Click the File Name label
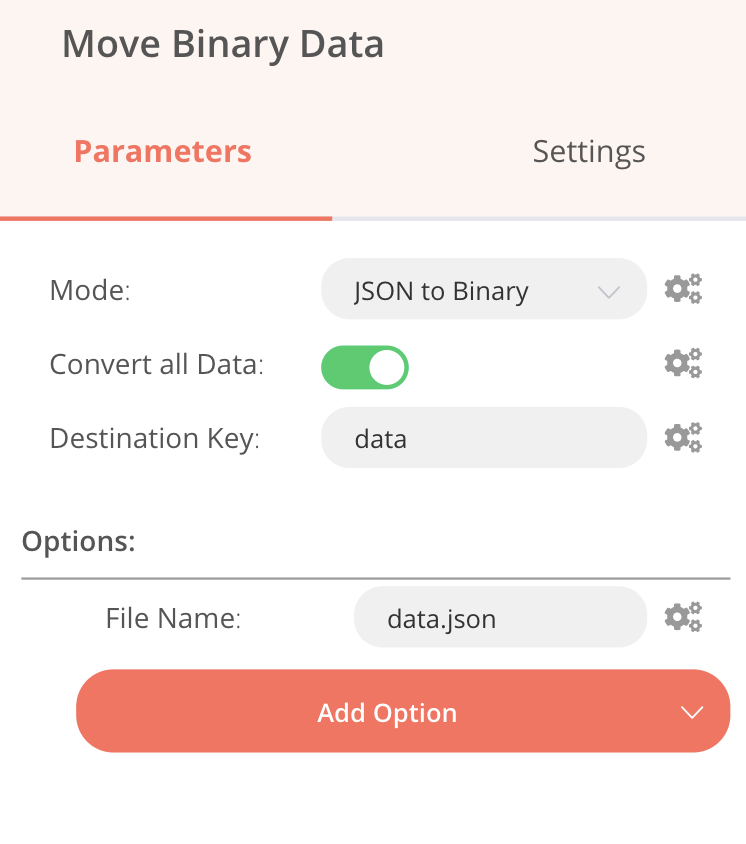Viewport: 746px width, 844px height. click(x=173, y=619)
